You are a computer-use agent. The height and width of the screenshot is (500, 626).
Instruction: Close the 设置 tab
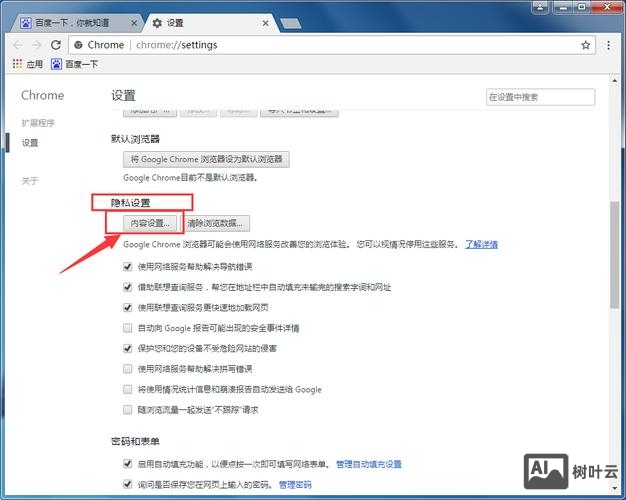(x=265, y=24)
